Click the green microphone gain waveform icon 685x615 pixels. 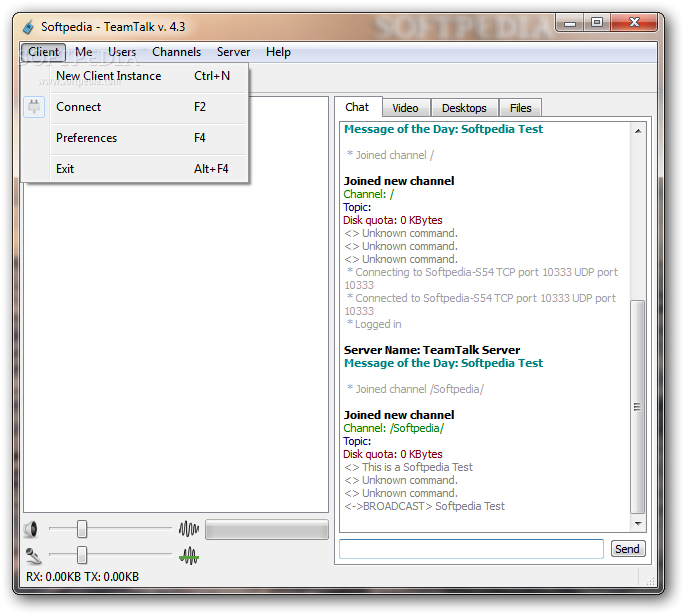(x=189, y=556)
